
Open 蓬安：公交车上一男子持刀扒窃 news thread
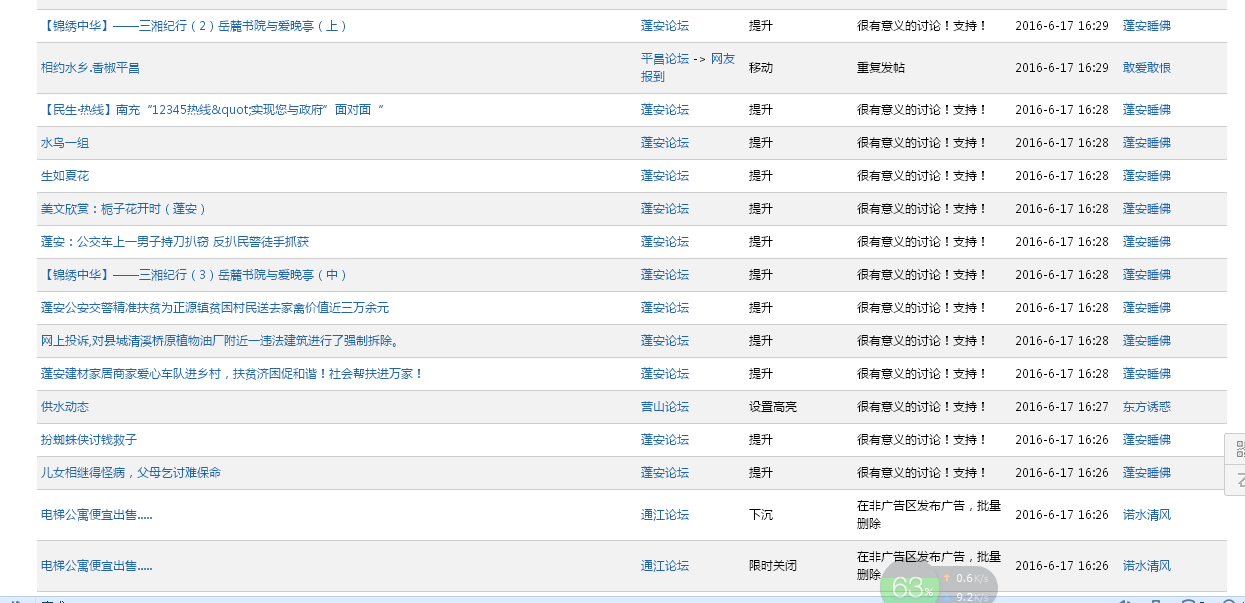(x=175, y=242)
